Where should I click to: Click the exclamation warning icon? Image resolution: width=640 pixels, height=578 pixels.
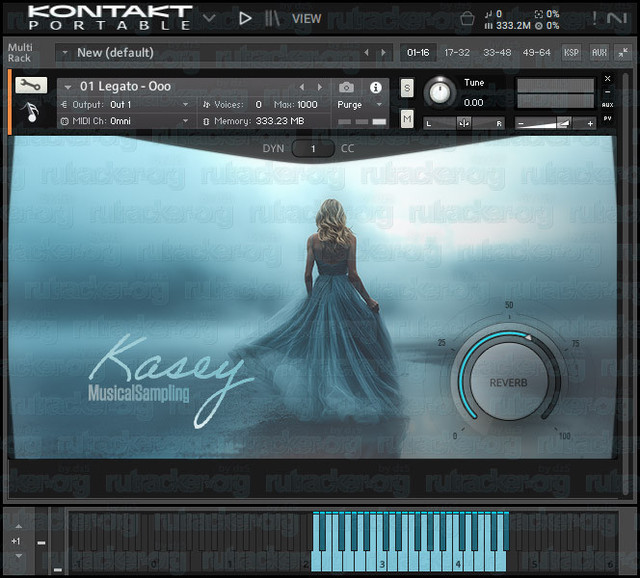(594, 18)
